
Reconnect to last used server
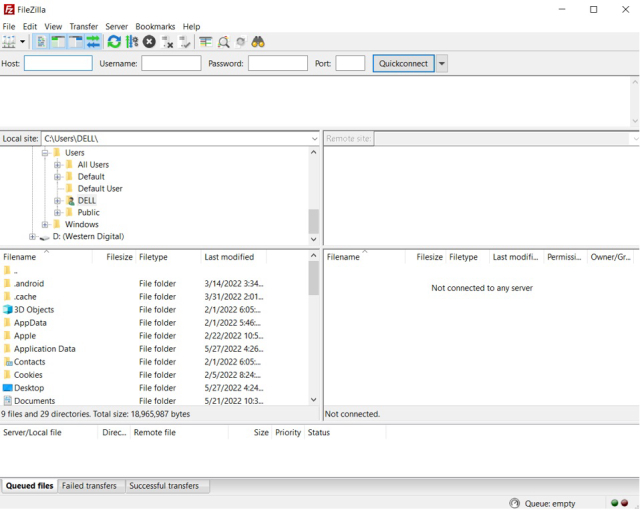click(185, 42)
